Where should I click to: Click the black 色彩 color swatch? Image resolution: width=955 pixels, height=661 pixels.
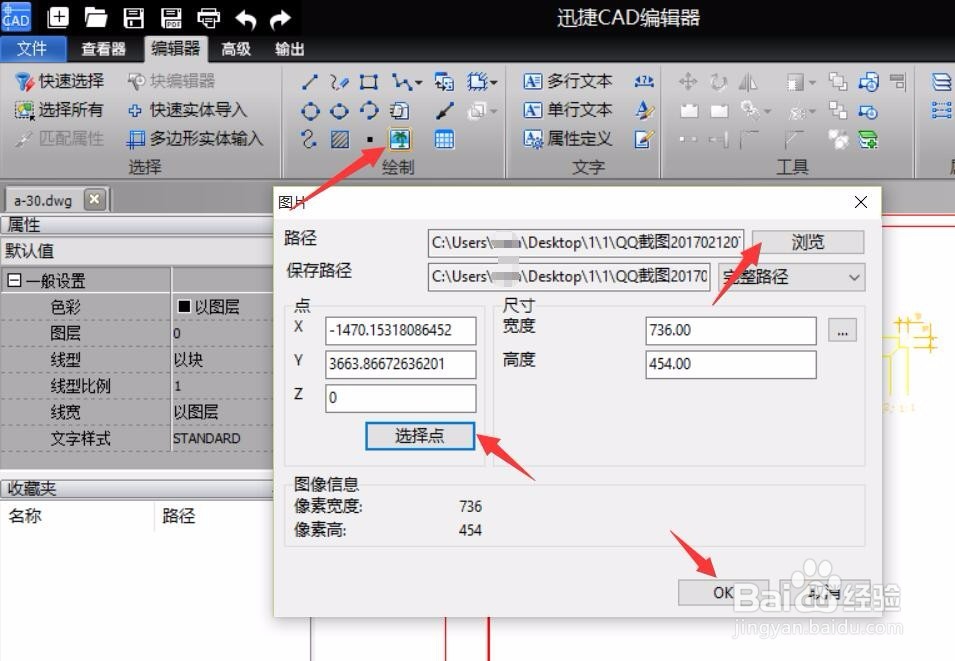tap(184, 306)
